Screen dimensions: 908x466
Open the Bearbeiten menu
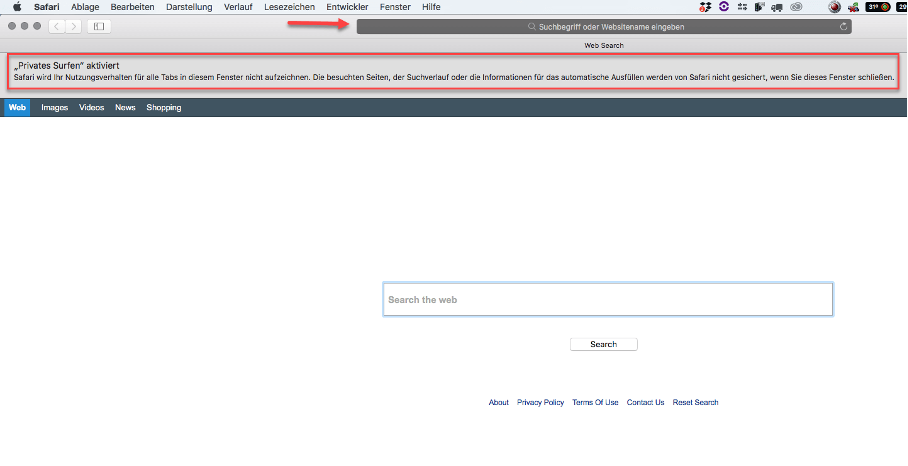pos(133,7)
